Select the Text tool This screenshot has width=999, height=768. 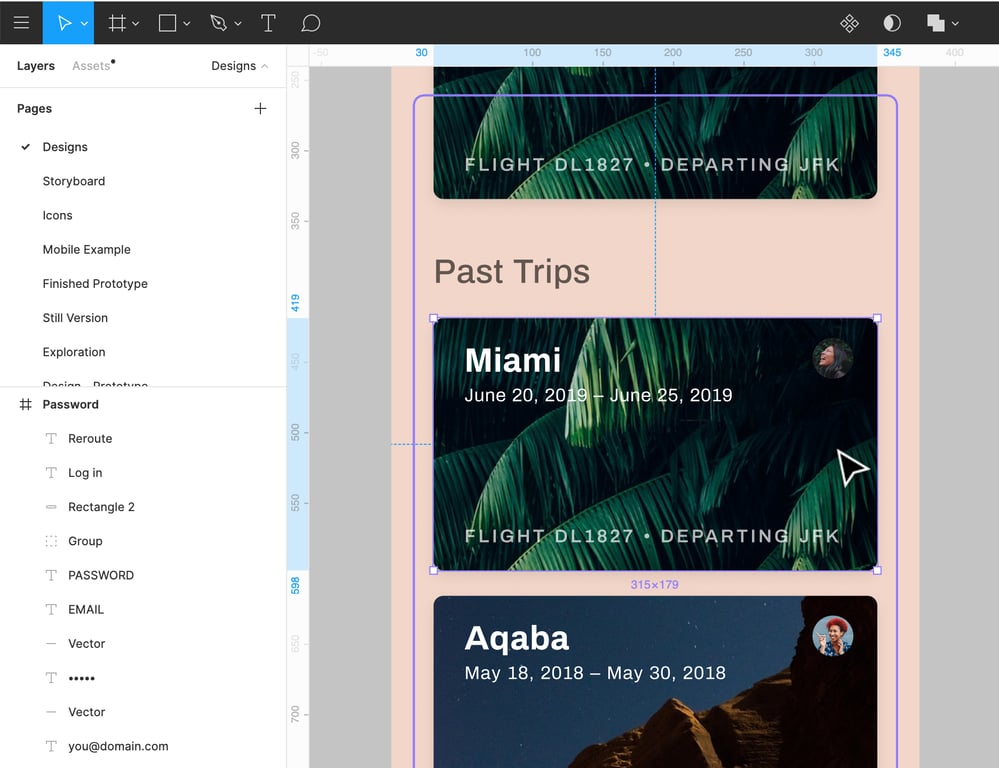point(268,22)
